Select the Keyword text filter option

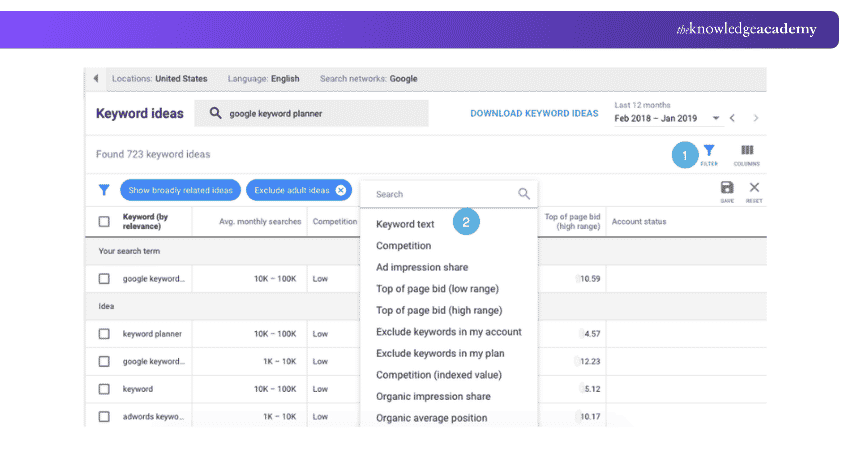[x=405, y=224]
